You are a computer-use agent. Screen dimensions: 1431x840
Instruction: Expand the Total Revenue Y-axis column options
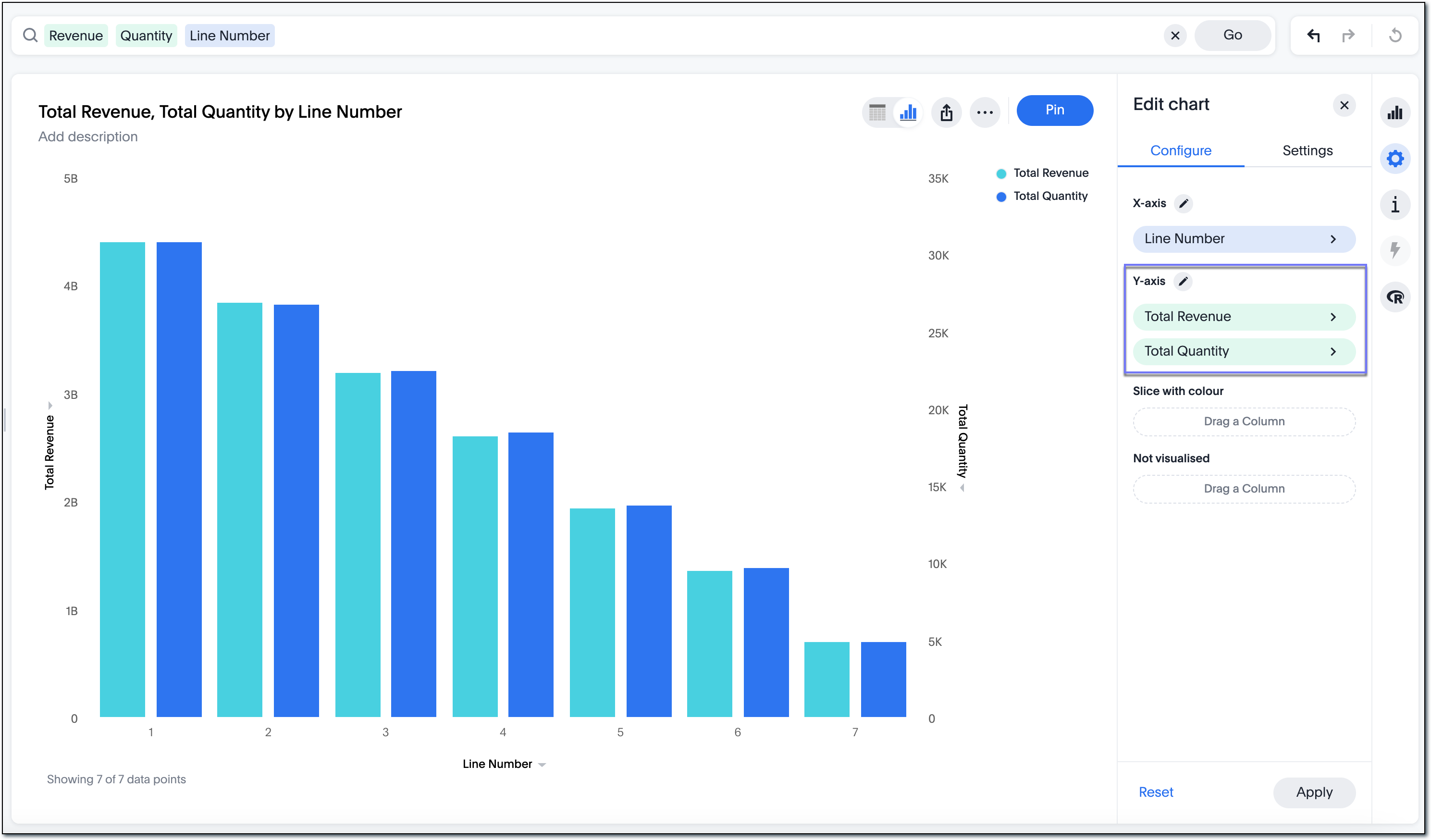1333,316
